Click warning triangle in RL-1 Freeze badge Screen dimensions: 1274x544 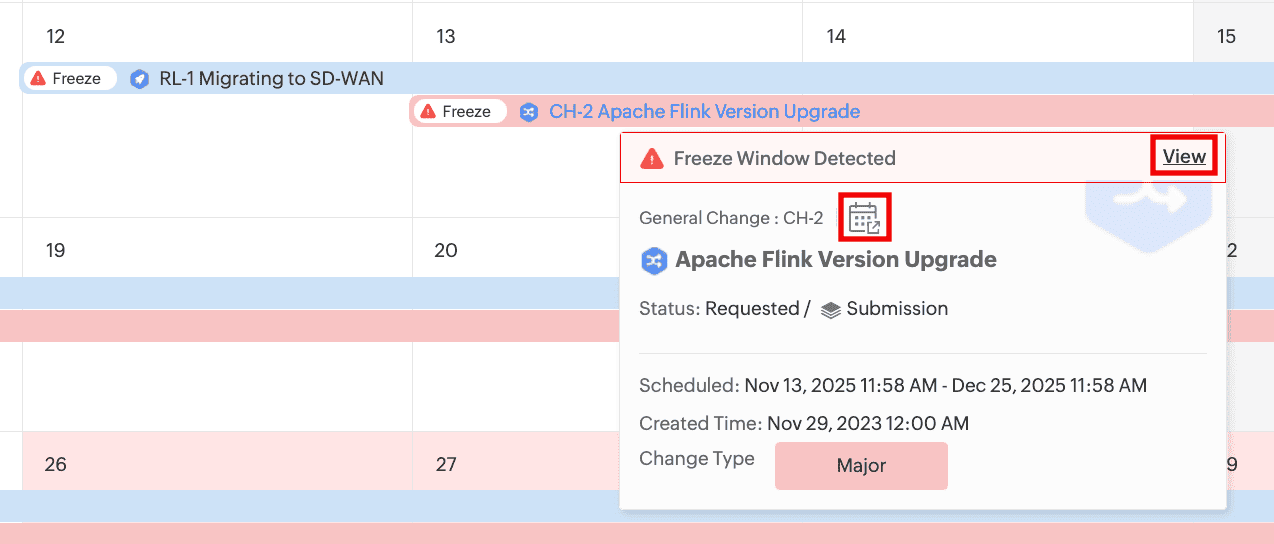[38, 79]
